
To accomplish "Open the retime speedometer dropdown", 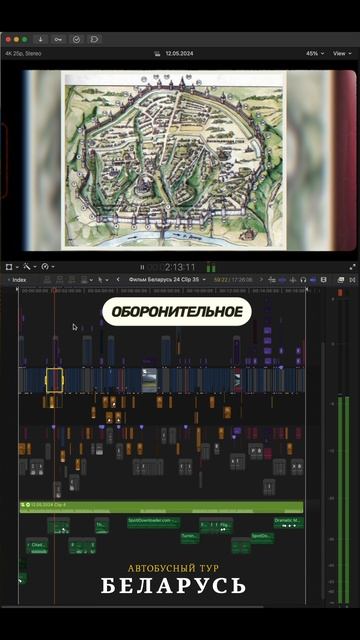I will [47, 267].
